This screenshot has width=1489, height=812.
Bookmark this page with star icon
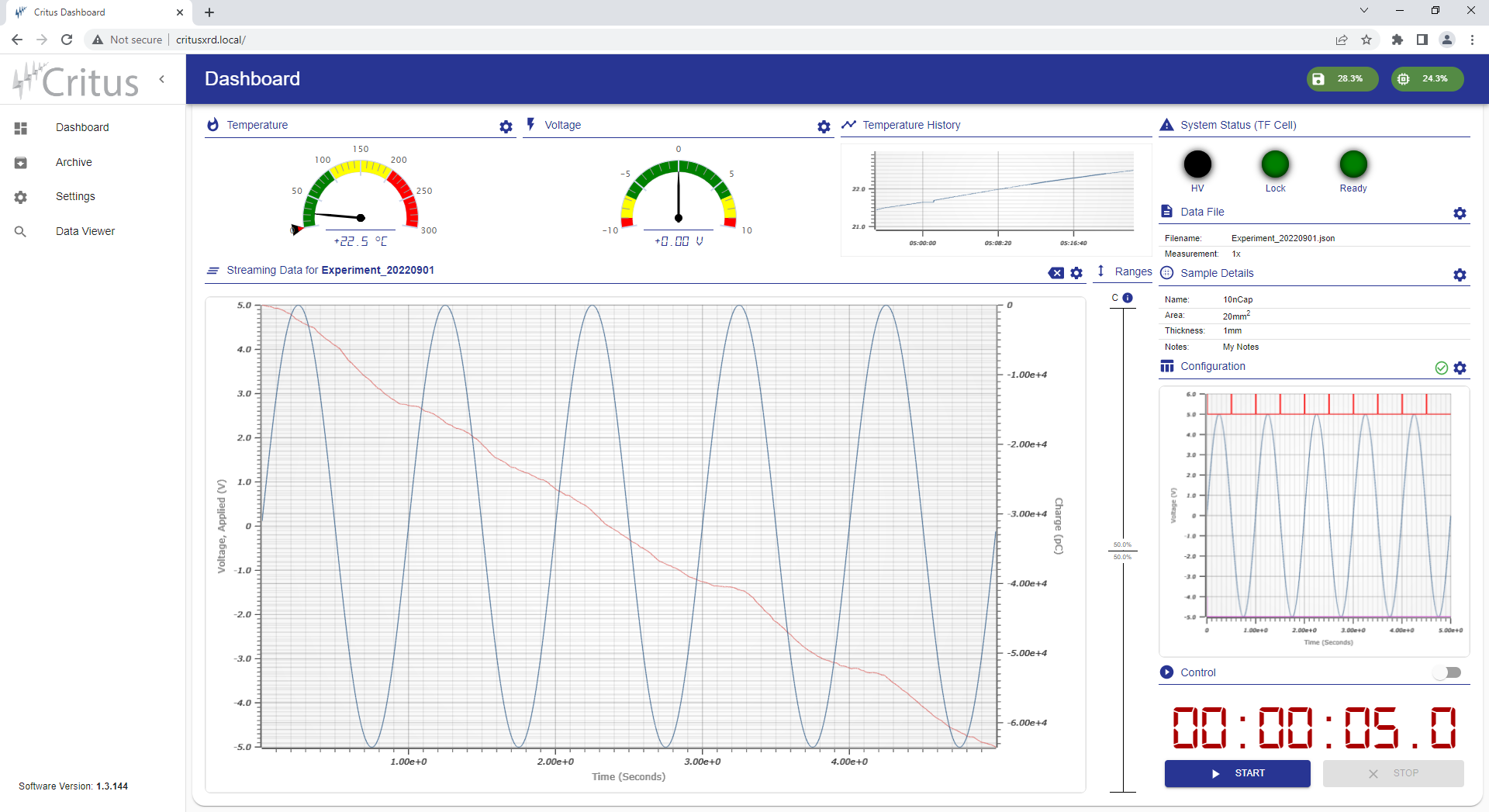[1366, 40]
